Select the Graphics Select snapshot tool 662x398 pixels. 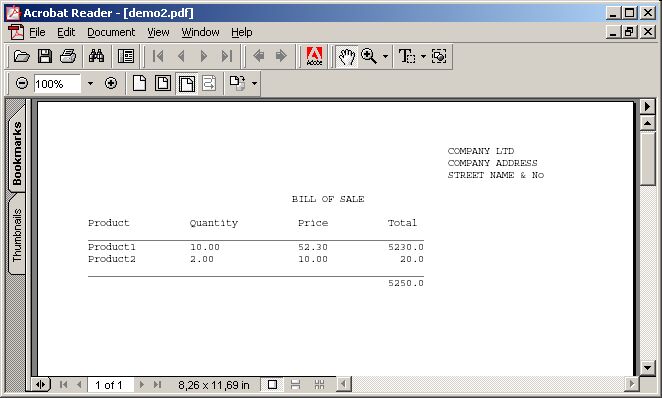pos(439,56)
